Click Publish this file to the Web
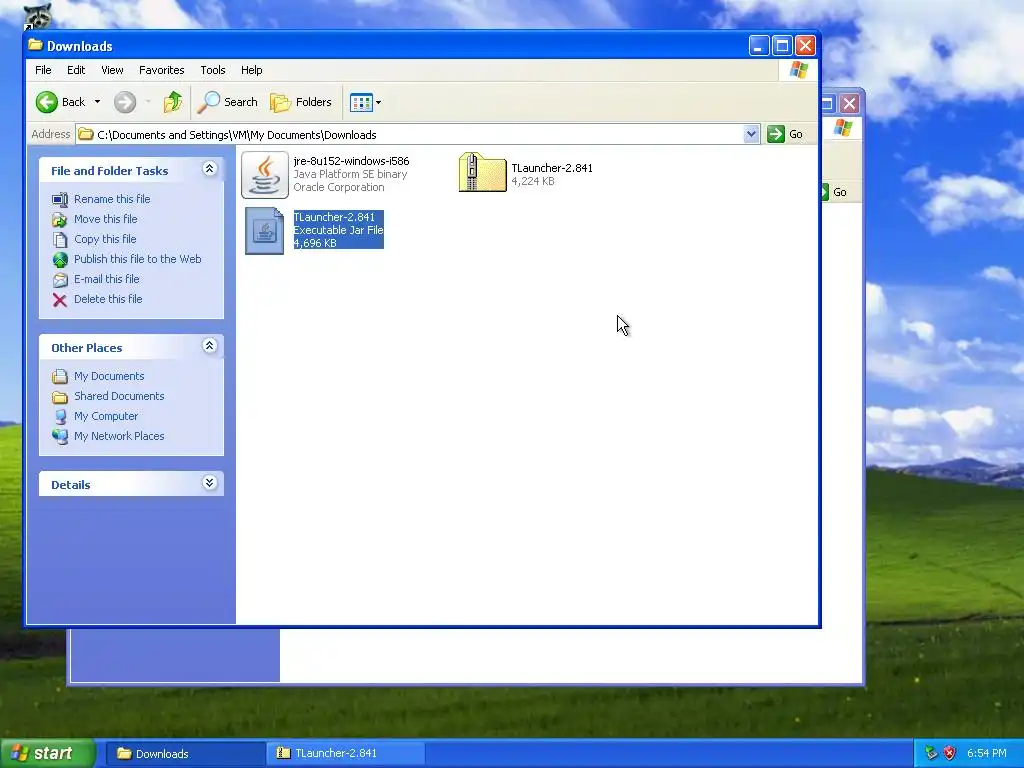The image size is (1024, 768). [x=137, y=259]
